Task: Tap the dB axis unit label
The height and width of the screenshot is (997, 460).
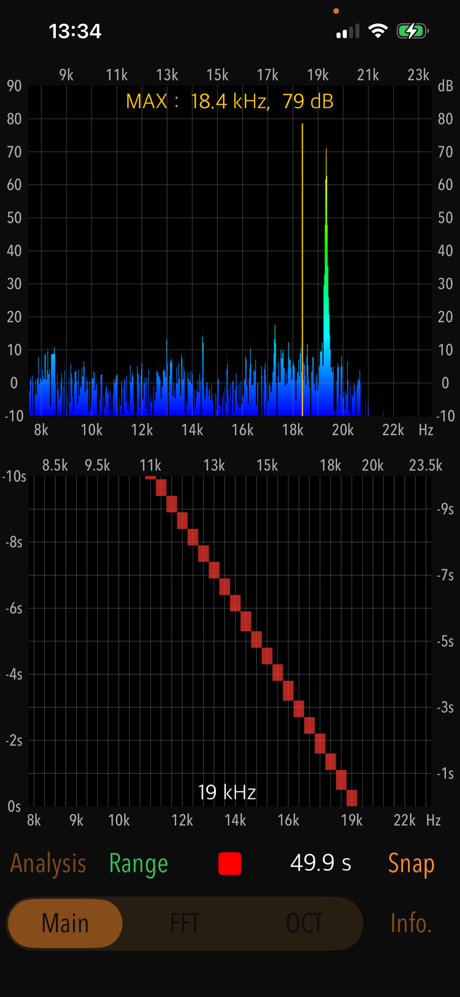Action: (445, 88)
